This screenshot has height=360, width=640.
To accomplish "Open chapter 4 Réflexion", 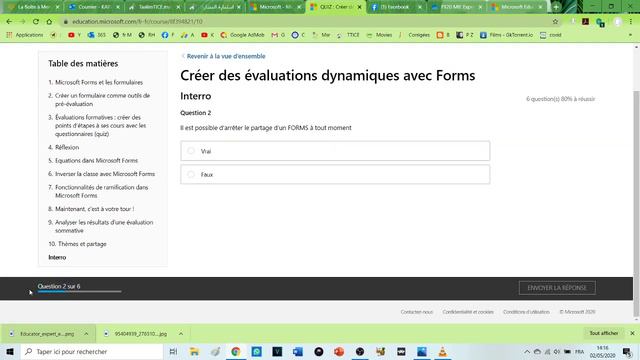I will [x=67, y=147].
